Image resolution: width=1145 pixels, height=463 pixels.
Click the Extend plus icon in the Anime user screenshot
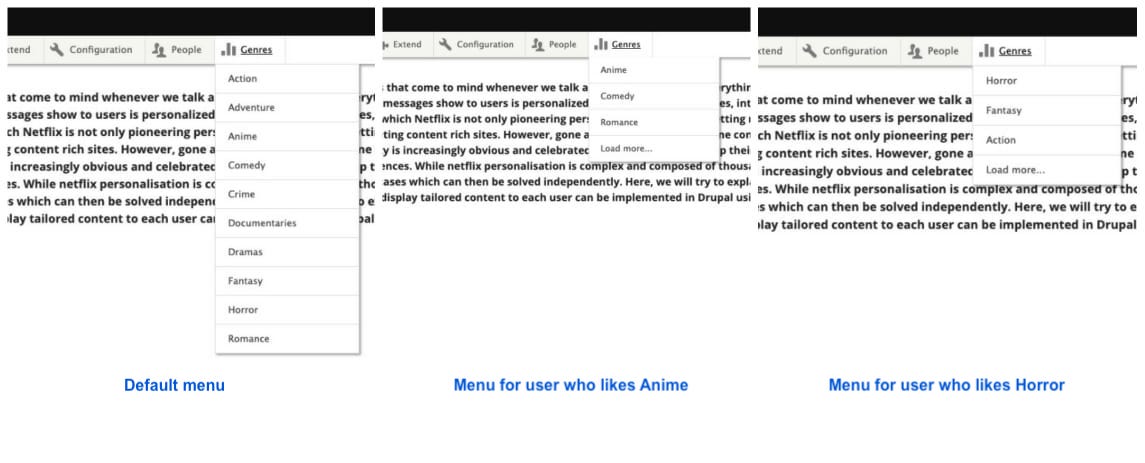tap(385, 45)
